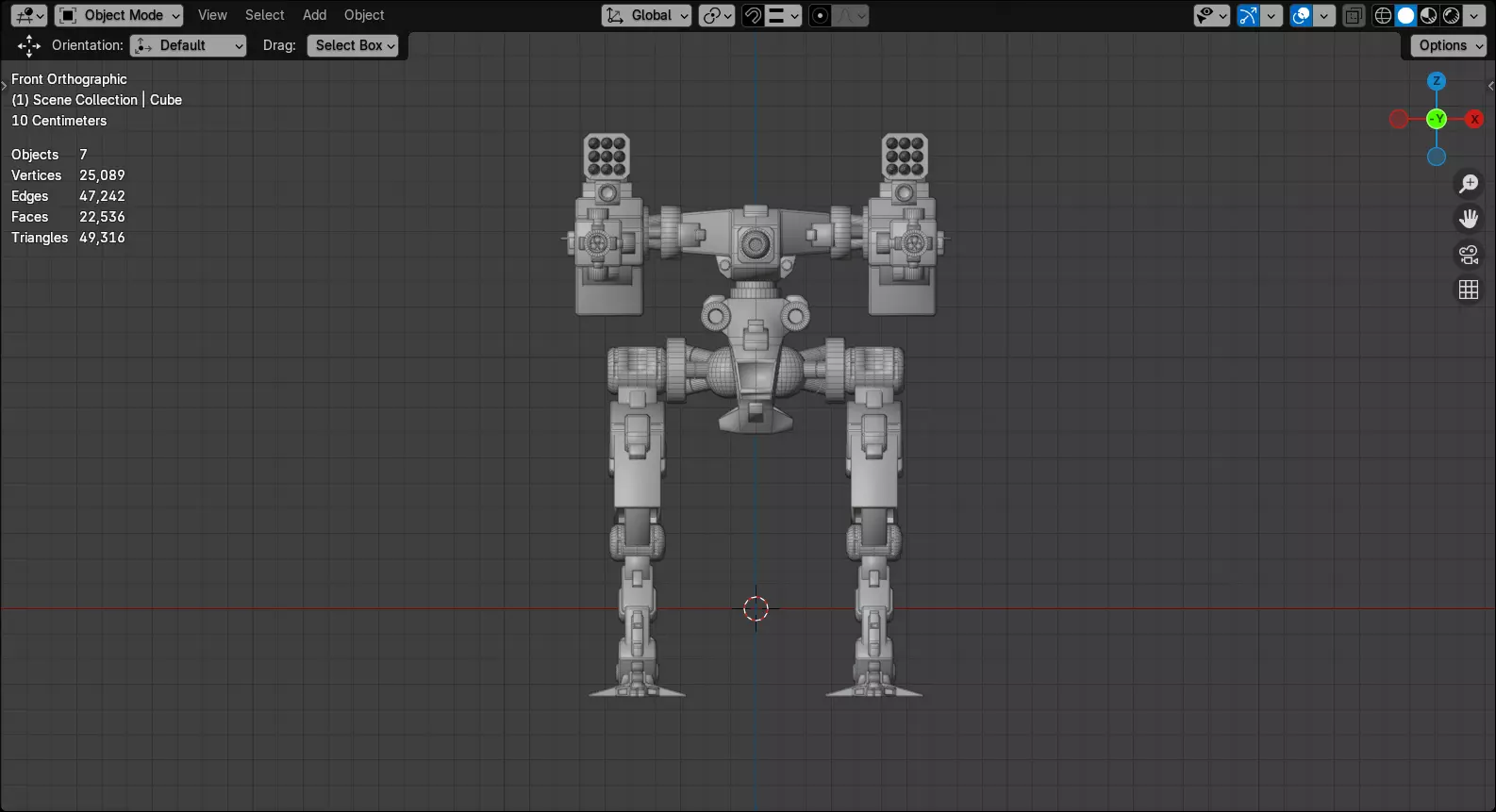Open the Object menu

click(x=364, y=15)
